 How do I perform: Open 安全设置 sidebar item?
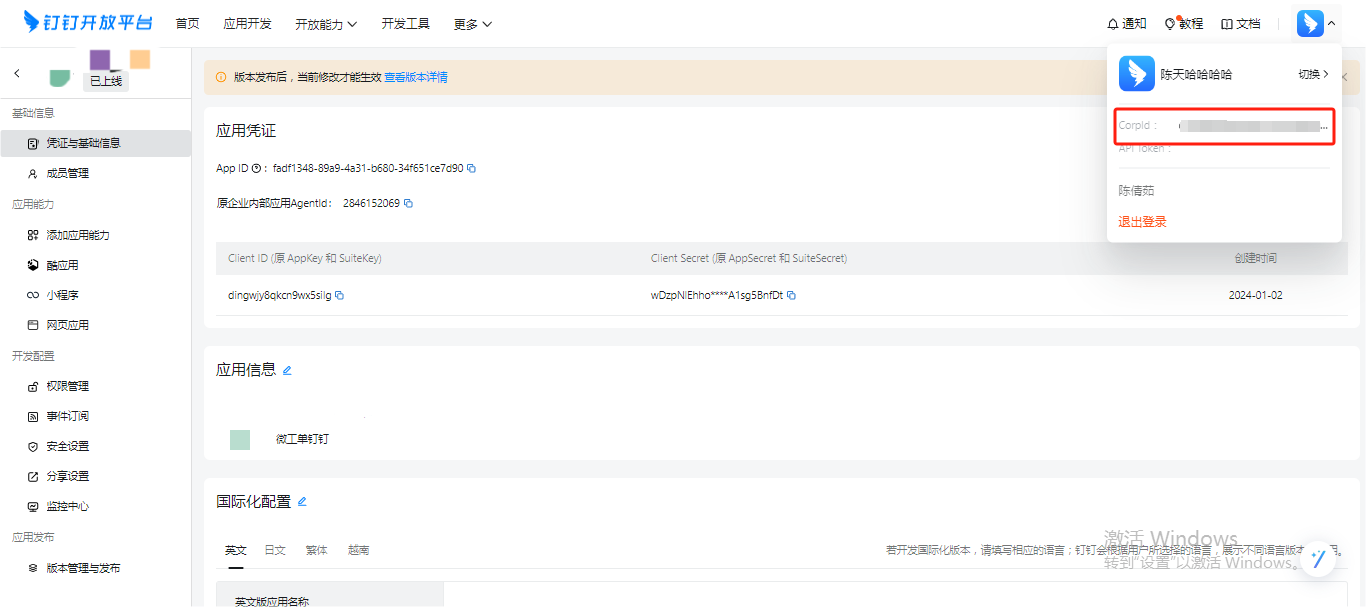(x=95, y=446)
